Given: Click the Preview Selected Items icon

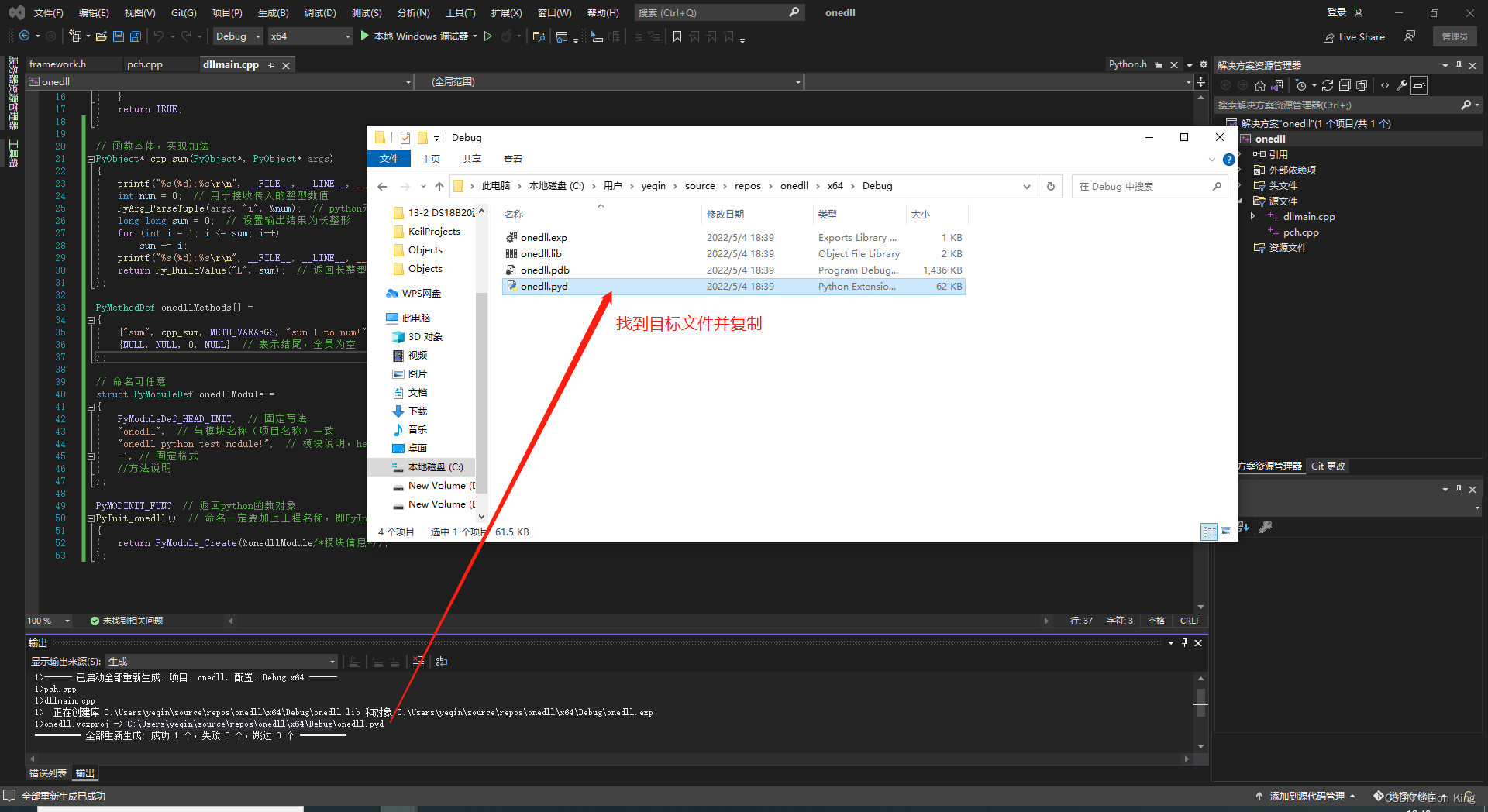Looking at the screenshot, I should (1419, 85).
